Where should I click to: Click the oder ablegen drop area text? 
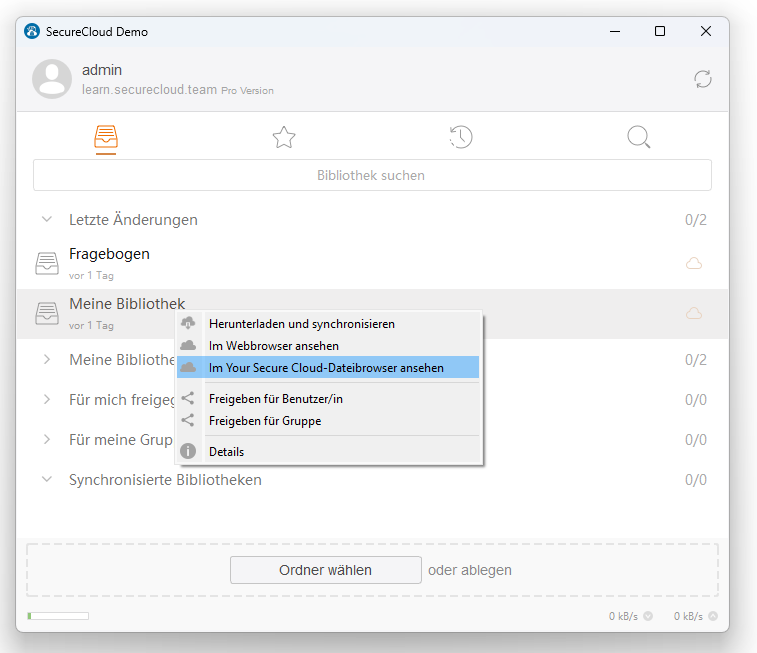(x=470, y=570)
